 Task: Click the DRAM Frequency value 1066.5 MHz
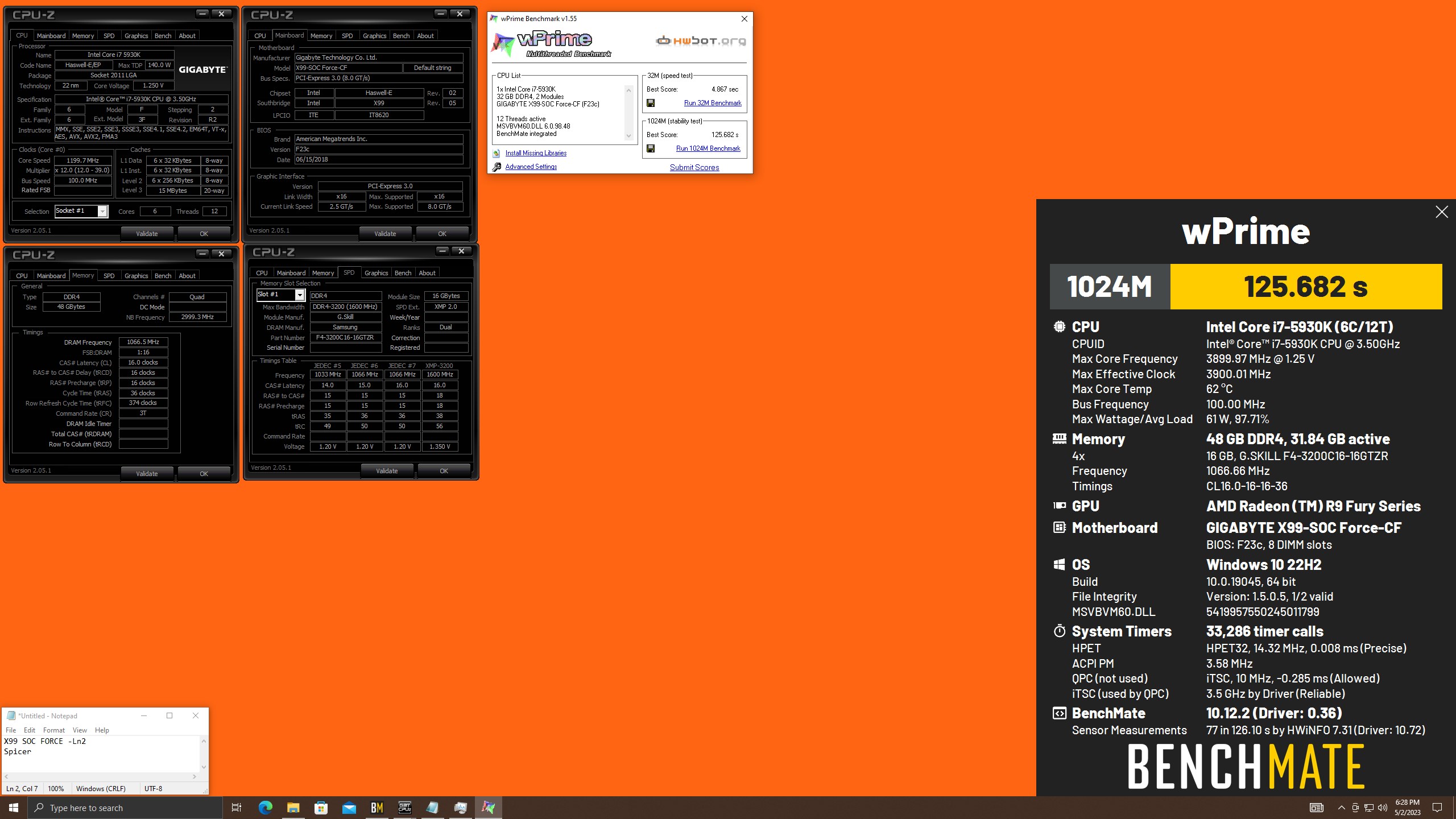tap(143, 342)
